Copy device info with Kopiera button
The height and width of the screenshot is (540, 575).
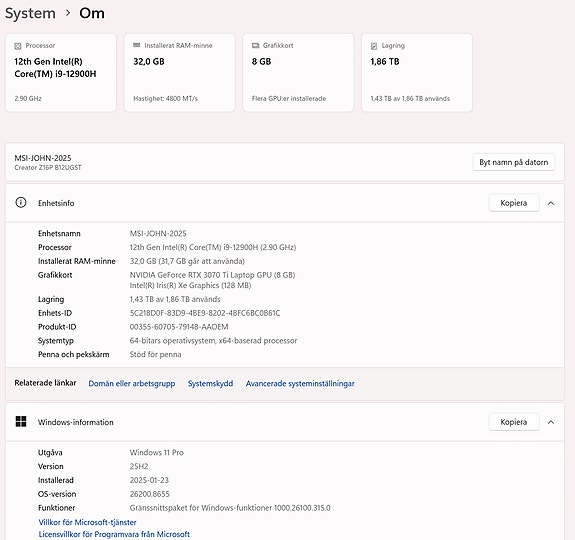pyautogui.click(x=514, y=203)
